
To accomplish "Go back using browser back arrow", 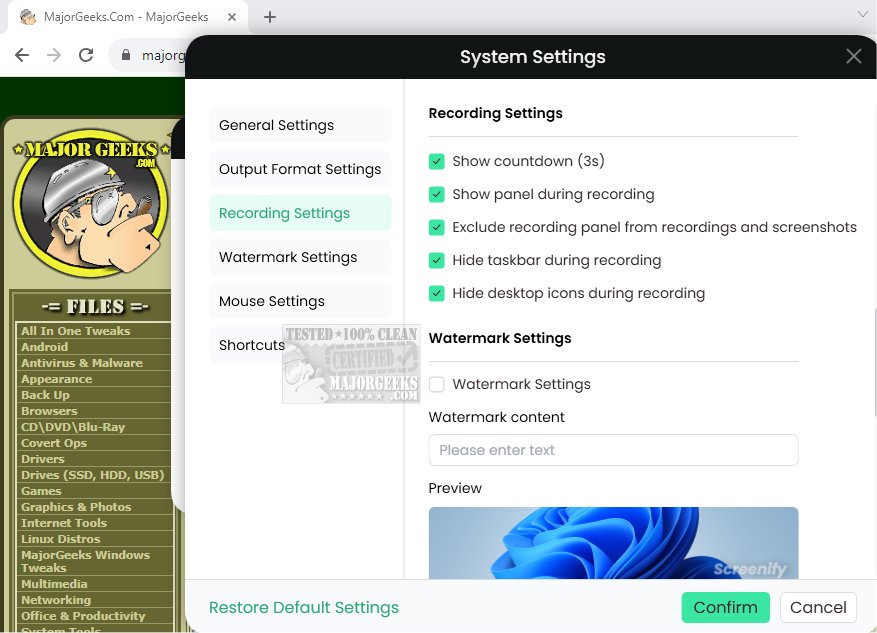I will point(22,55).
